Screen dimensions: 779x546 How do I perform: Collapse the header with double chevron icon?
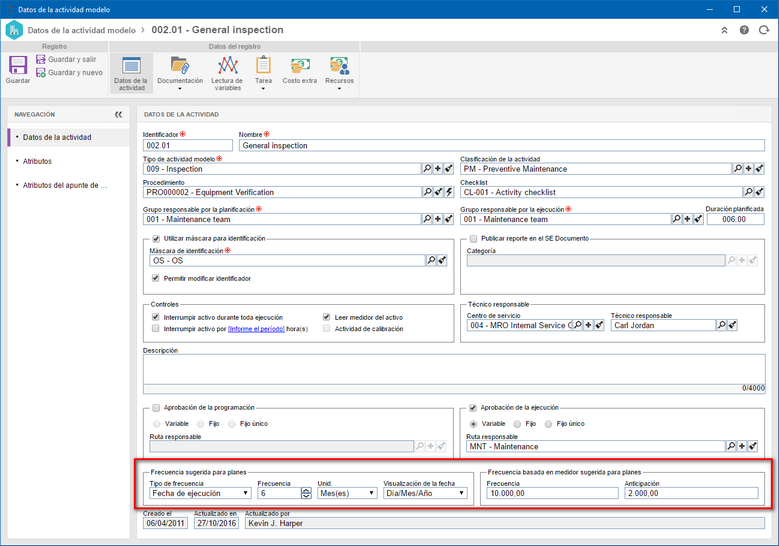(724, 30)
